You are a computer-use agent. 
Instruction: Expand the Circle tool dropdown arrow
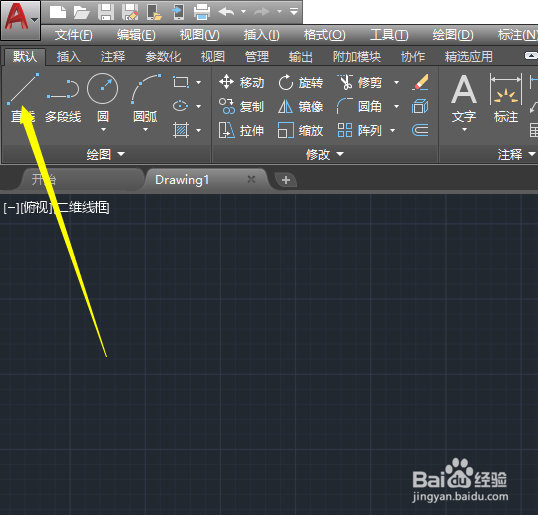(103, 130)
